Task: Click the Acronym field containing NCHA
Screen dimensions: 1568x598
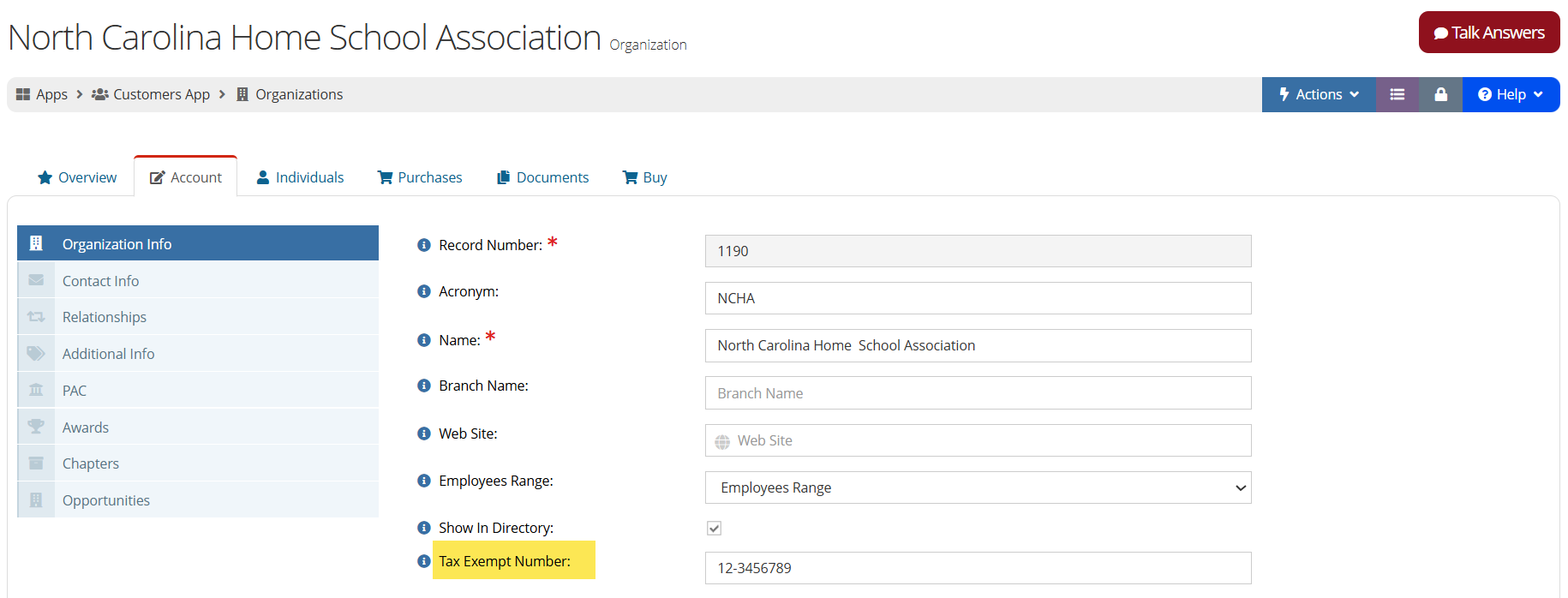Action: [x=978, y=298]
